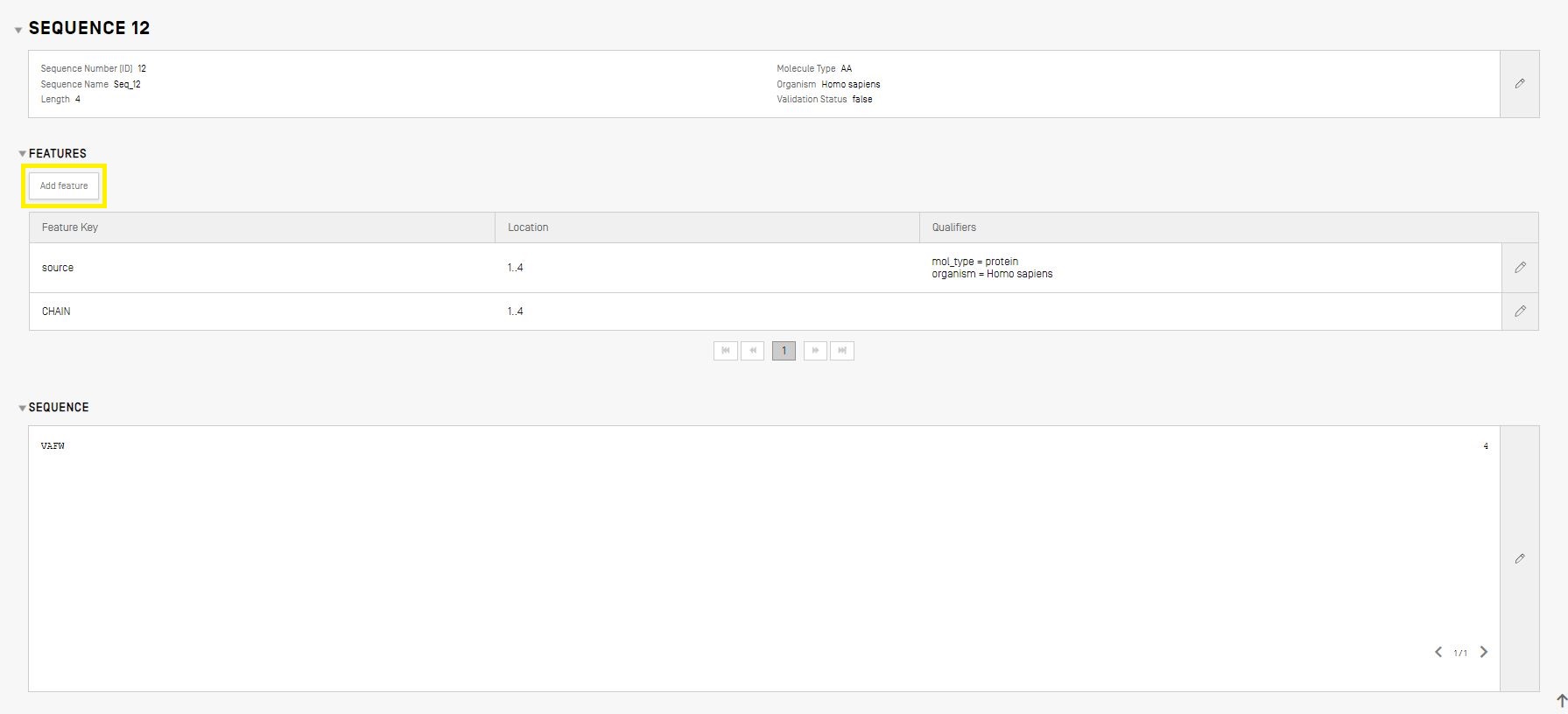The height and width of the screenshot is (714, 1568).
Task: Click the Location column header
Action: pos(528,227)
